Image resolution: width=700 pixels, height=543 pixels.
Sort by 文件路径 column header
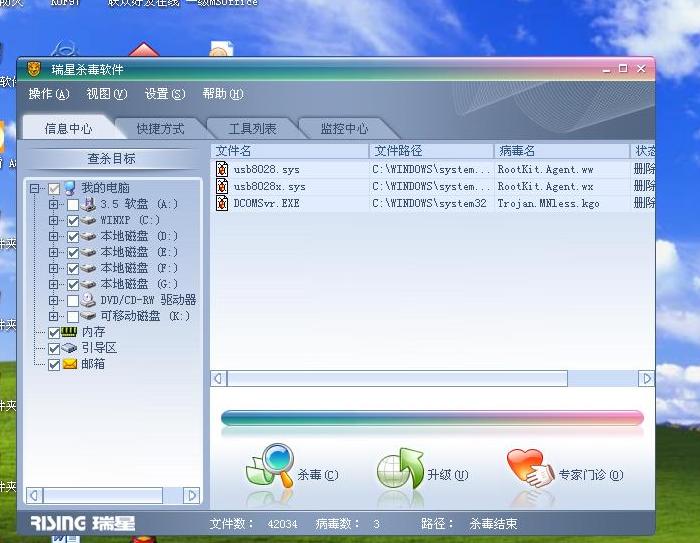(x=432, y=151)
